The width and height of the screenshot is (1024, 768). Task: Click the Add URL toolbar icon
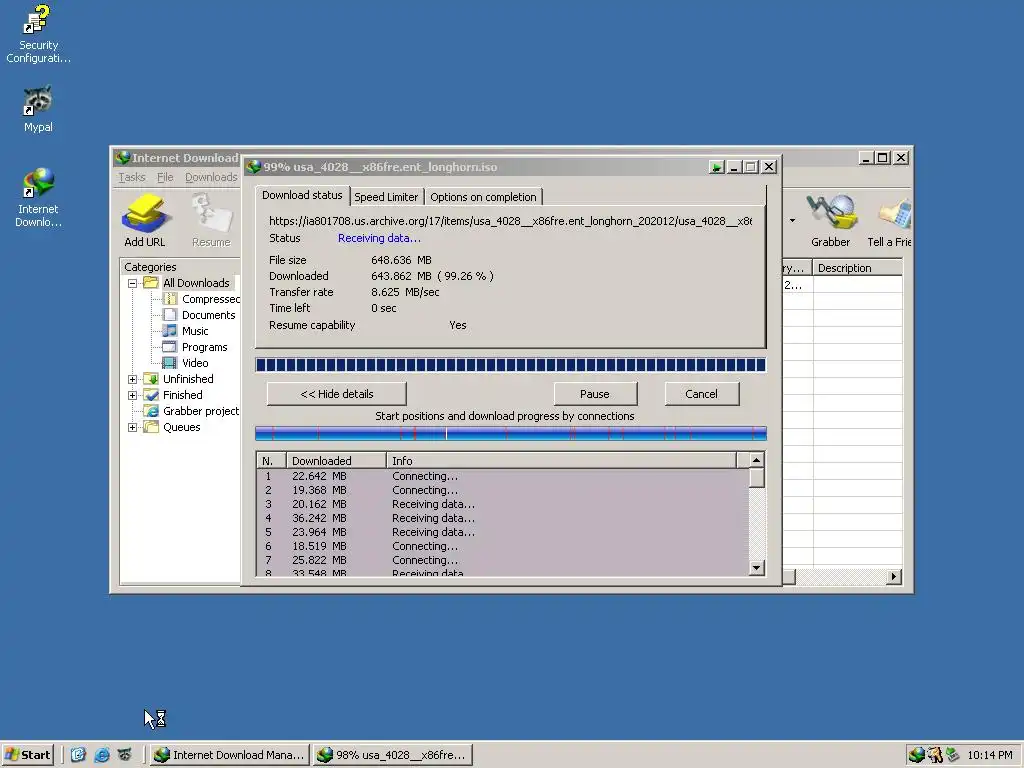pyautogui.click(x=145, y=220)
